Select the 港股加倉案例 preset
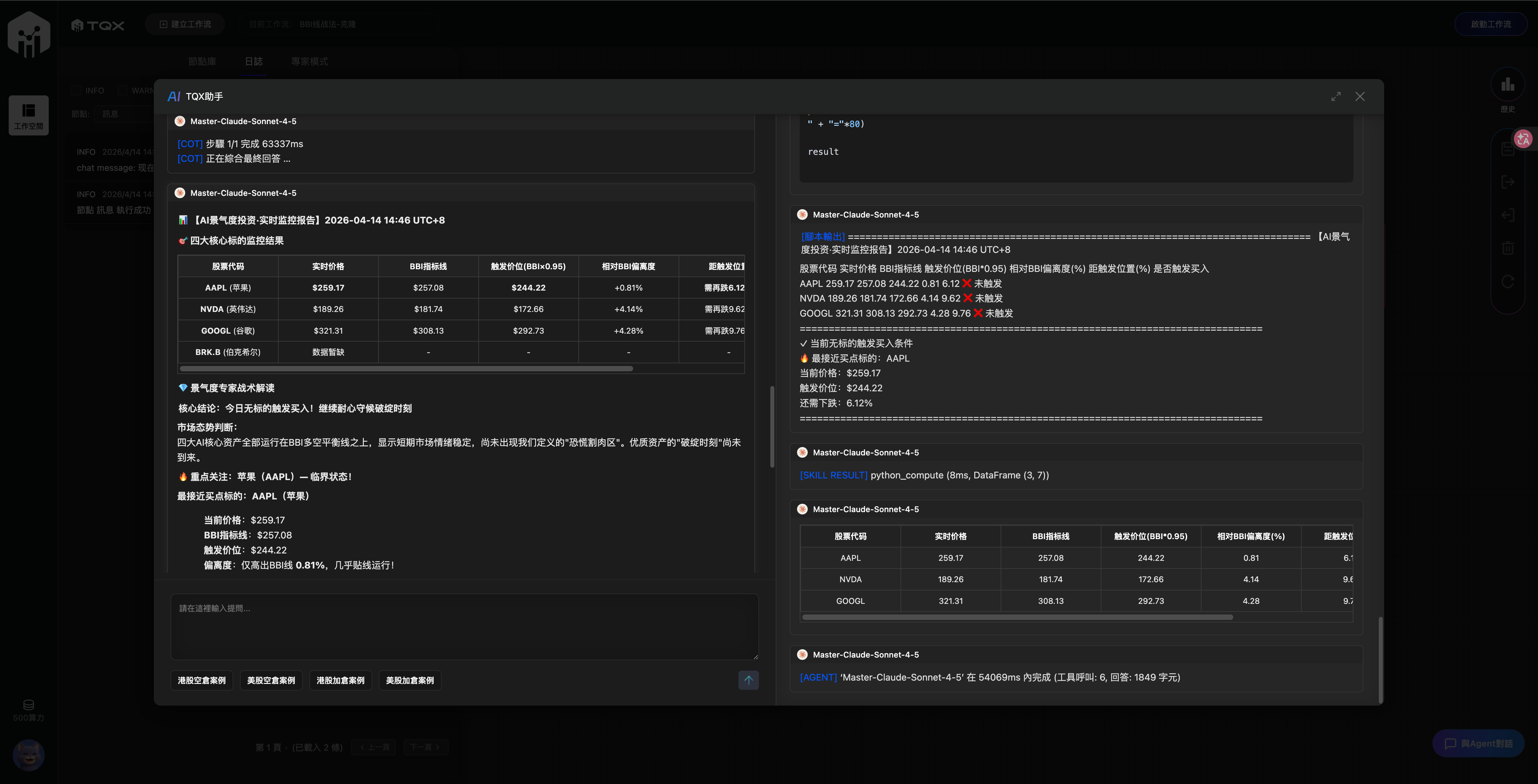Image resolution: width=1538 pixels, height=784 pixels. click(x=340, y=681)
